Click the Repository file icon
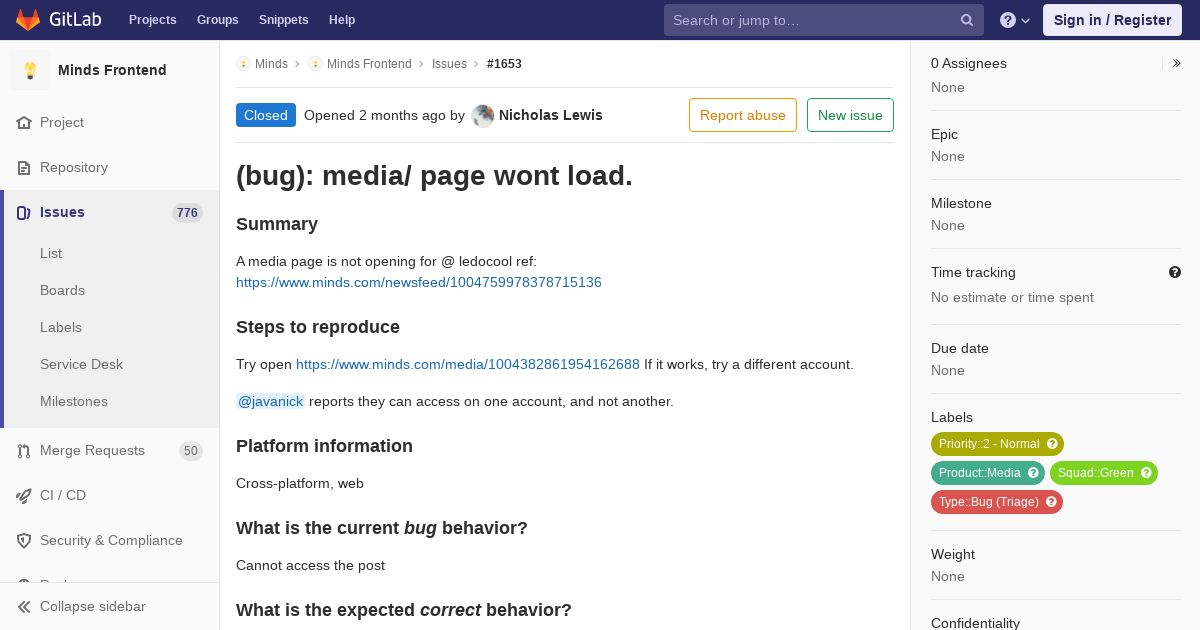1200x630 pixels. pyautogui.click(x=24, y=167)
